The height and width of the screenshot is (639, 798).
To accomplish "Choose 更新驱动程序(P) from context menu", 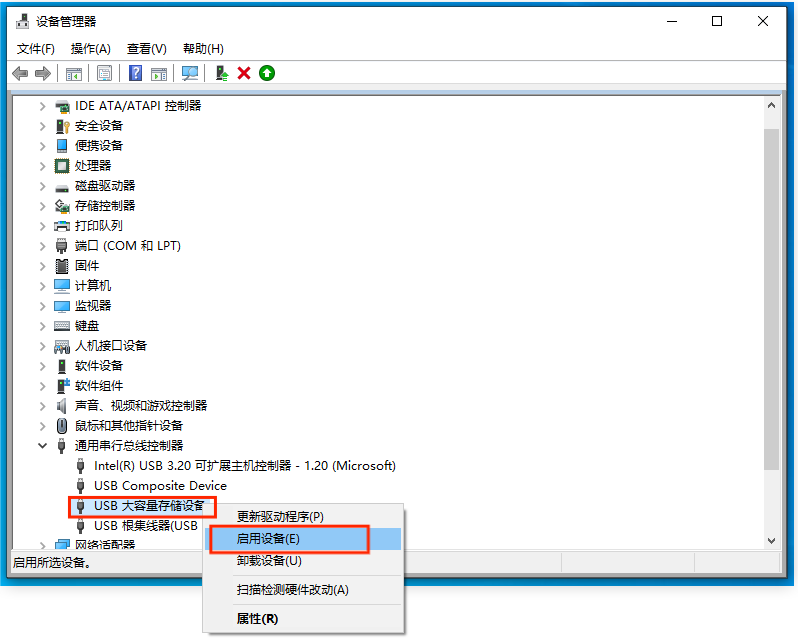I will [x=303, y=517].
